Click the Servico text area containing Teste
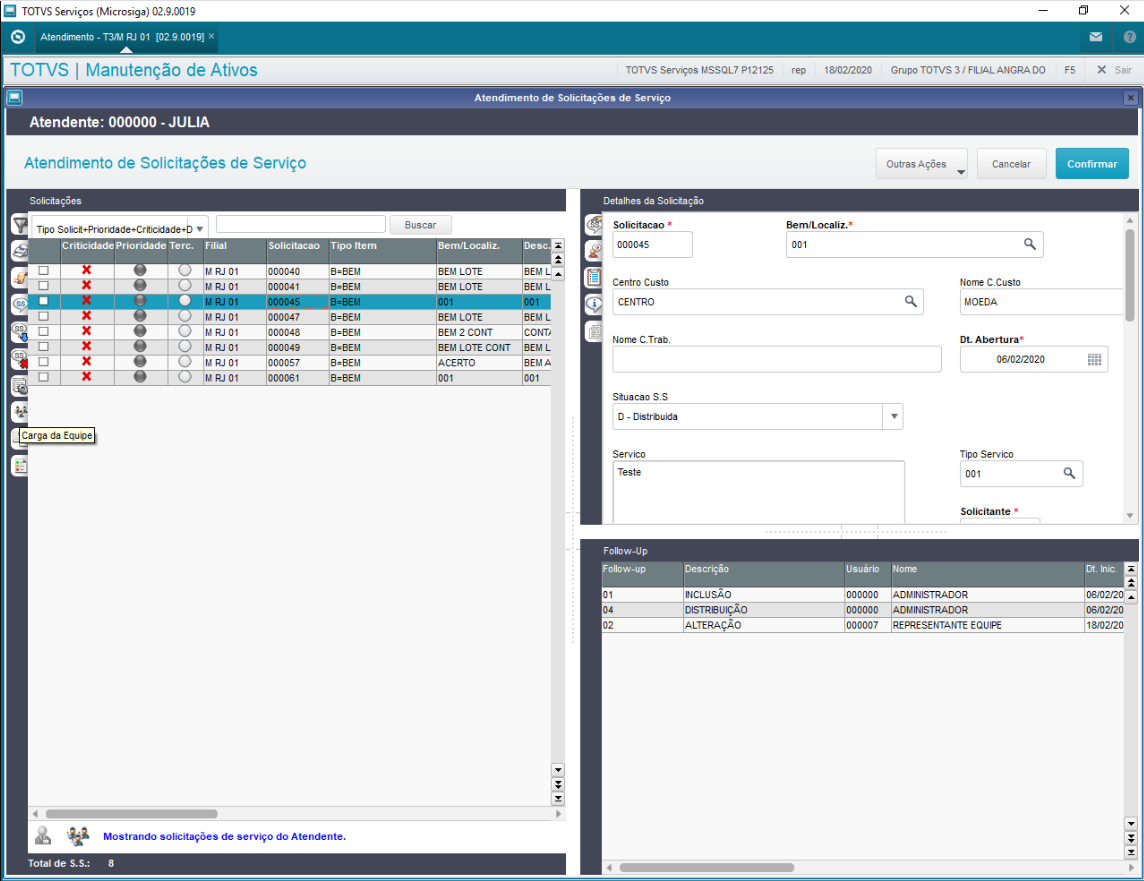1144x881 pixels. [758, 492]
